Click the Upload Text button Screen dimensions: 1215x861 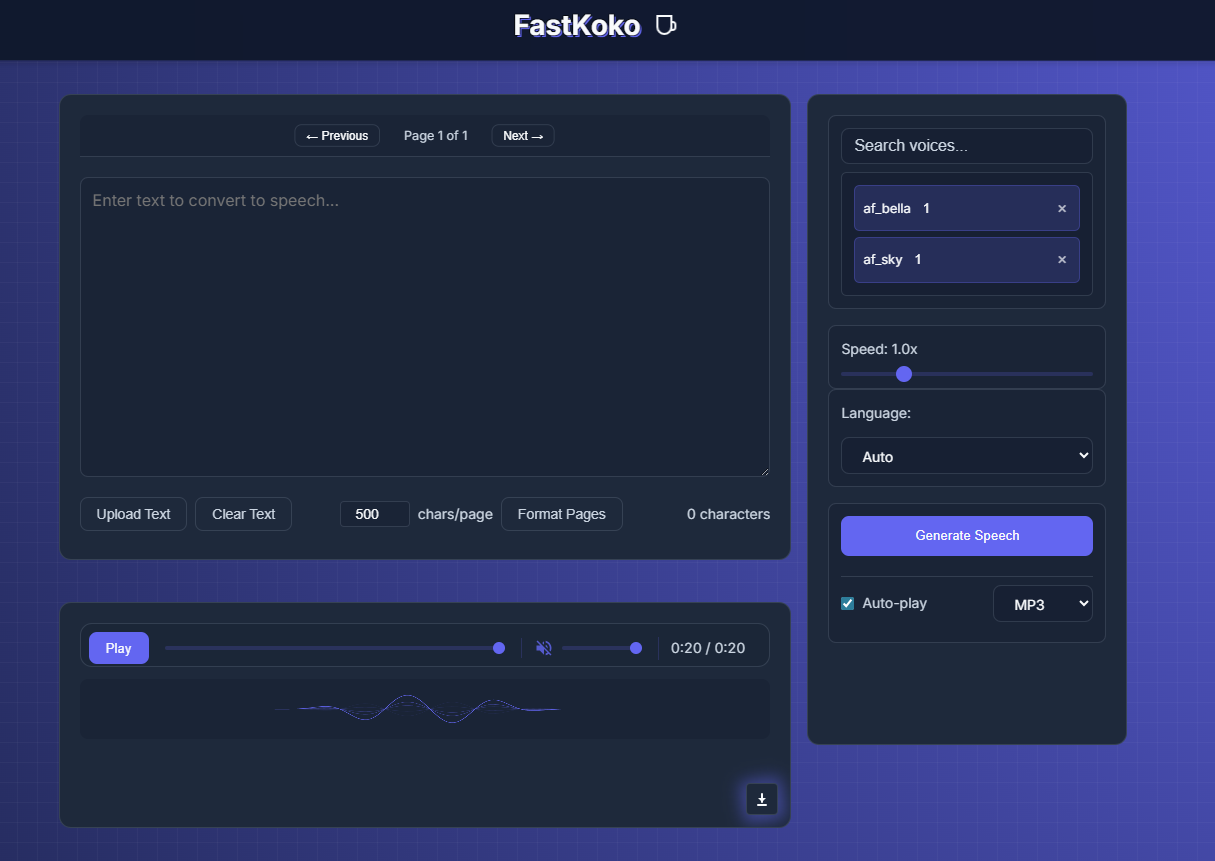coord(134,514)
